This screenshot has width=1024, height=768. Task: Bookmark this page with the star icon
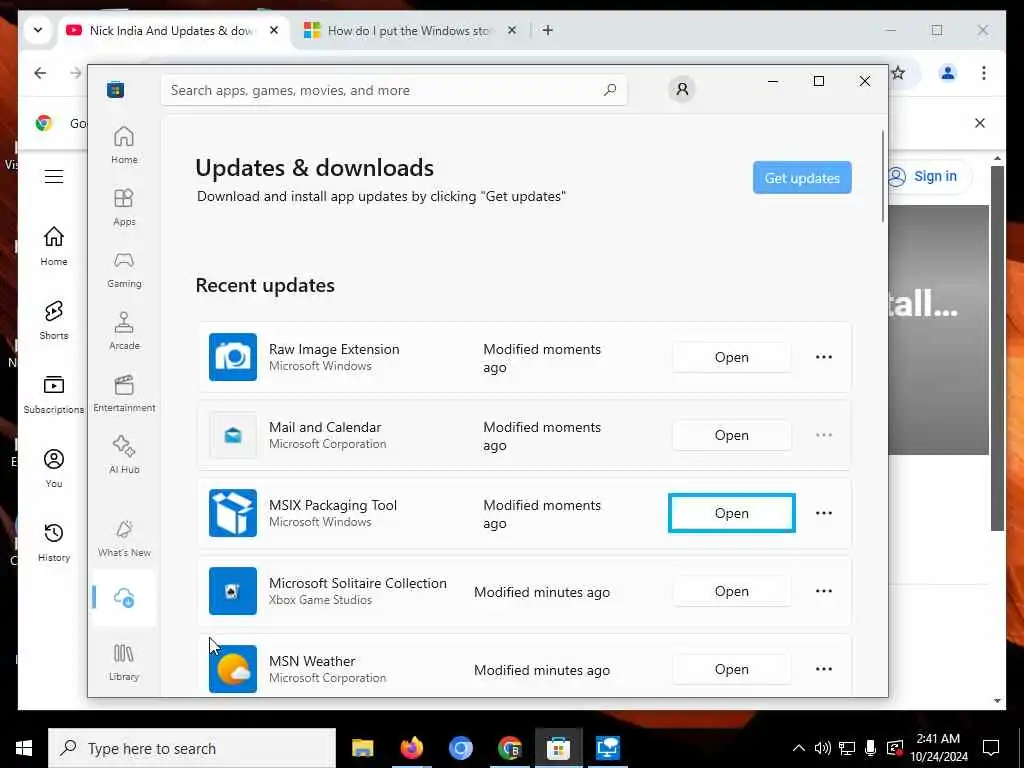click(x=899, y=72)
